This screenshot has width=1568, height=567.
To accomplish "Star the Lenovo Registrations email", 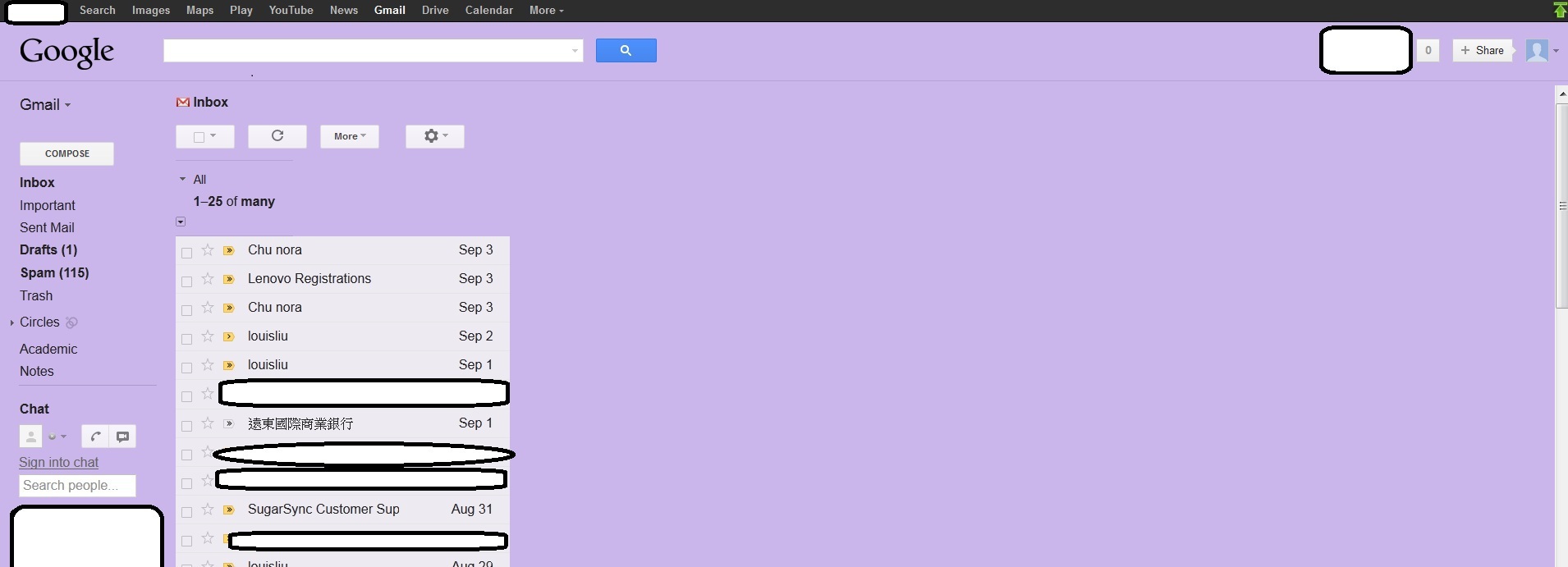I will click(208, 279).
